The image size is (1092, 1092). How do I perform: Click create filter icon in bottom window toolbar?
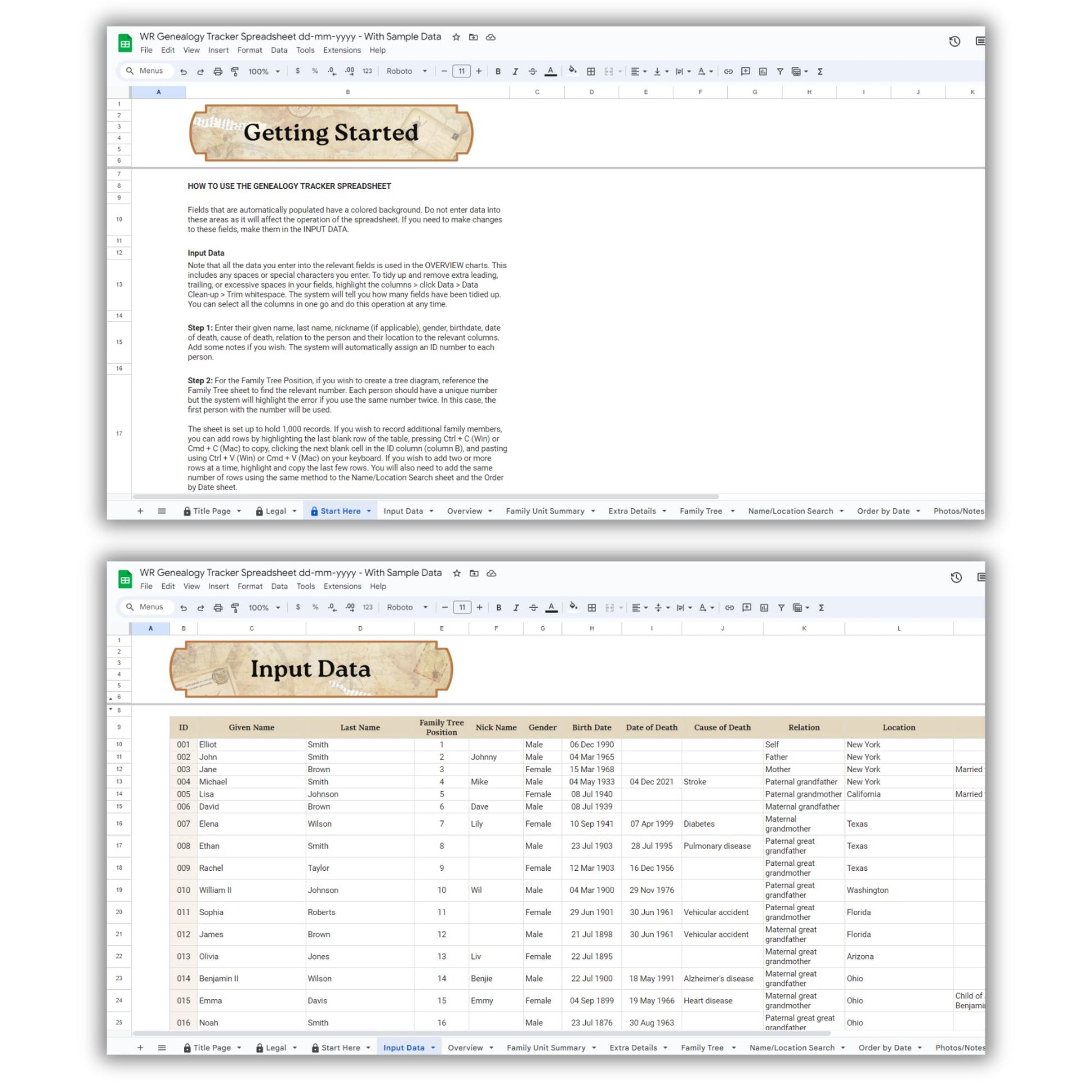(781, 608)
